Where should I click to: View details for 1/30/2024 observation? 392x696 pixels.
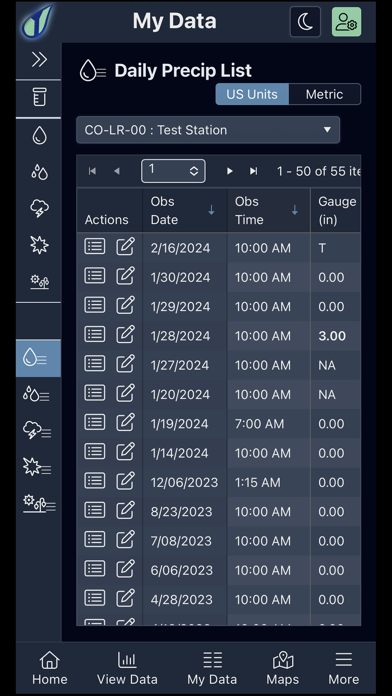(95, 276)
